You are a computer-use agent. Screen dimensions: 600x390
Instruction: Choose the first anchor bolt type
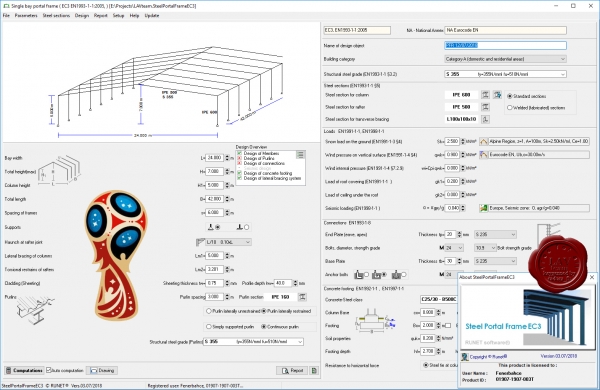coord(366,274)
